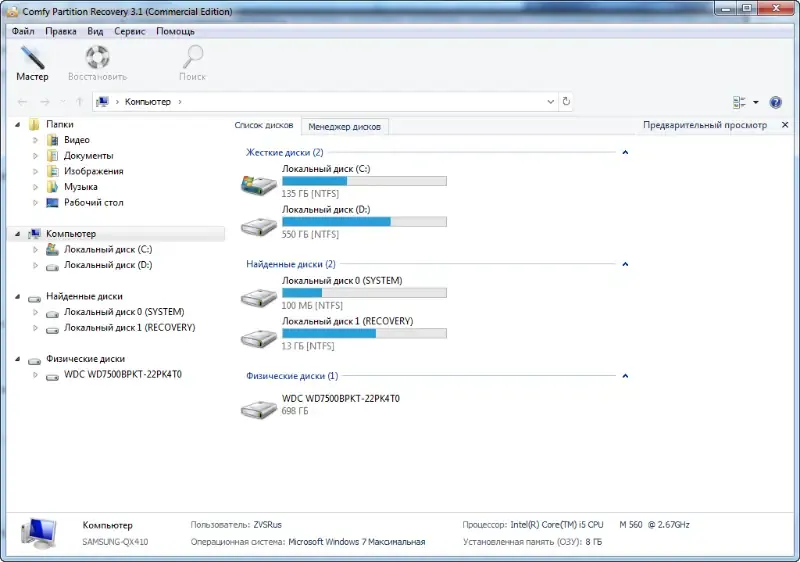Click the Физические диски tree icon
Viewport: 800px width, 562px height.
tap(34, 360)
